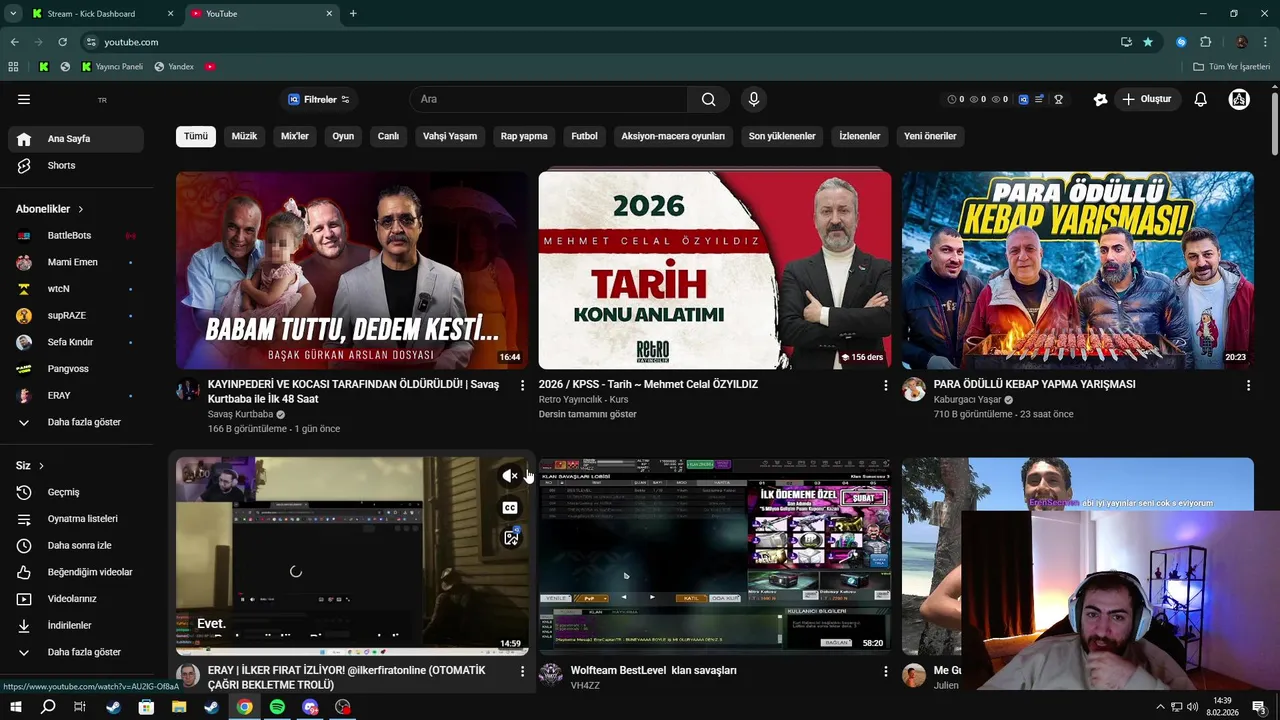Viewport: 1280px width, 720px height.
Task: Select the Müzik filter chip
Action: pyautogui.click(x=244, y=136)
